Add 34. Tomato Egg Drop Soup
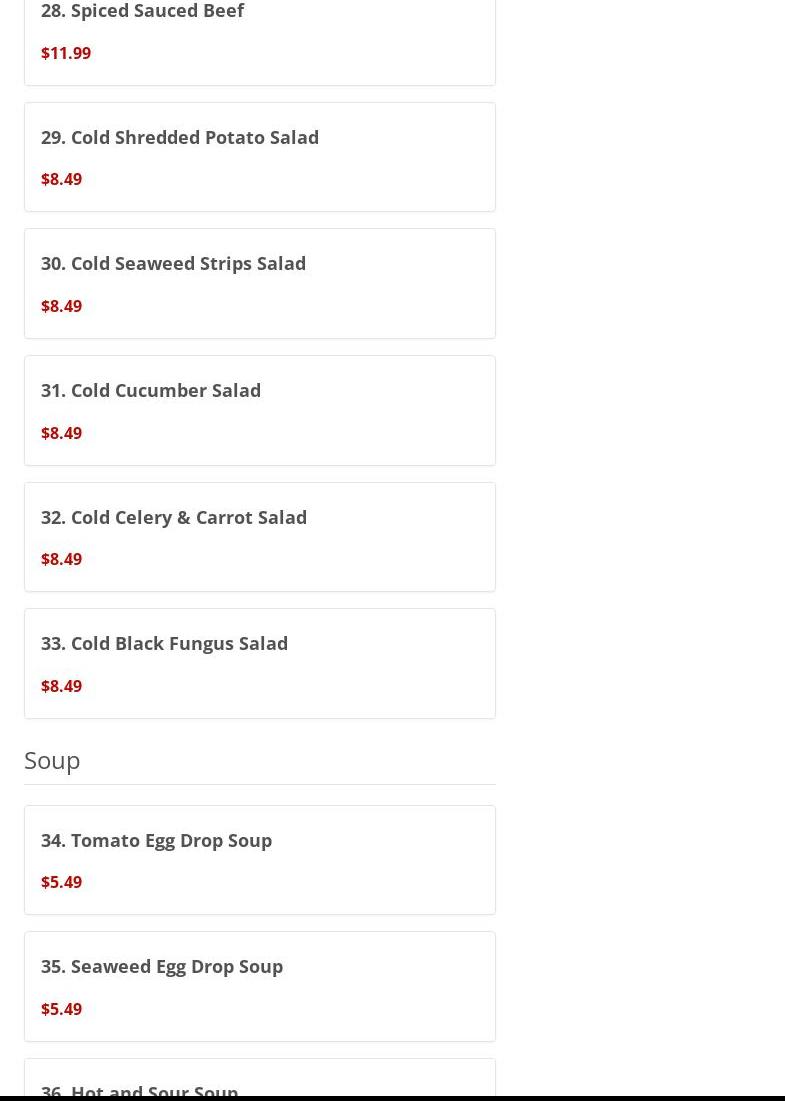Screen dimensions: 785x1101 pos(156,840)
